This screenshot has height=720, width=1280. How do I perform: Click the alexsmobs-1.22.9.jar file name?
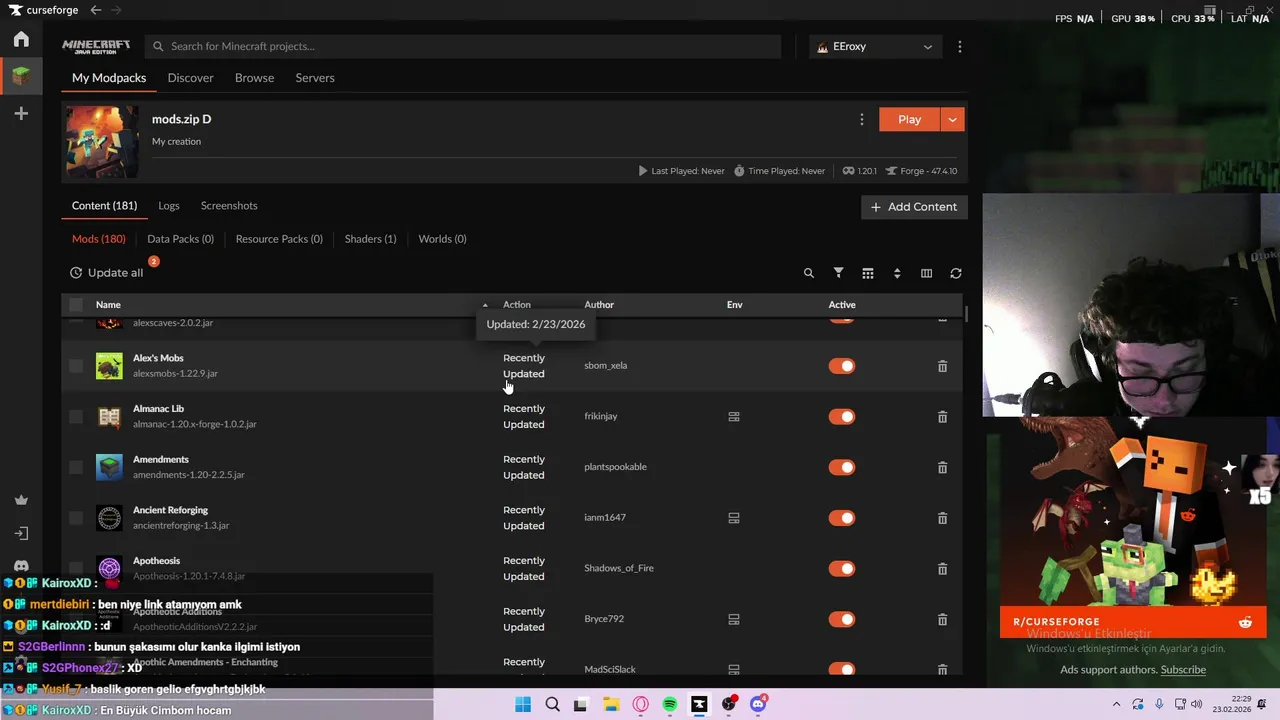click(x=175, y=374)
